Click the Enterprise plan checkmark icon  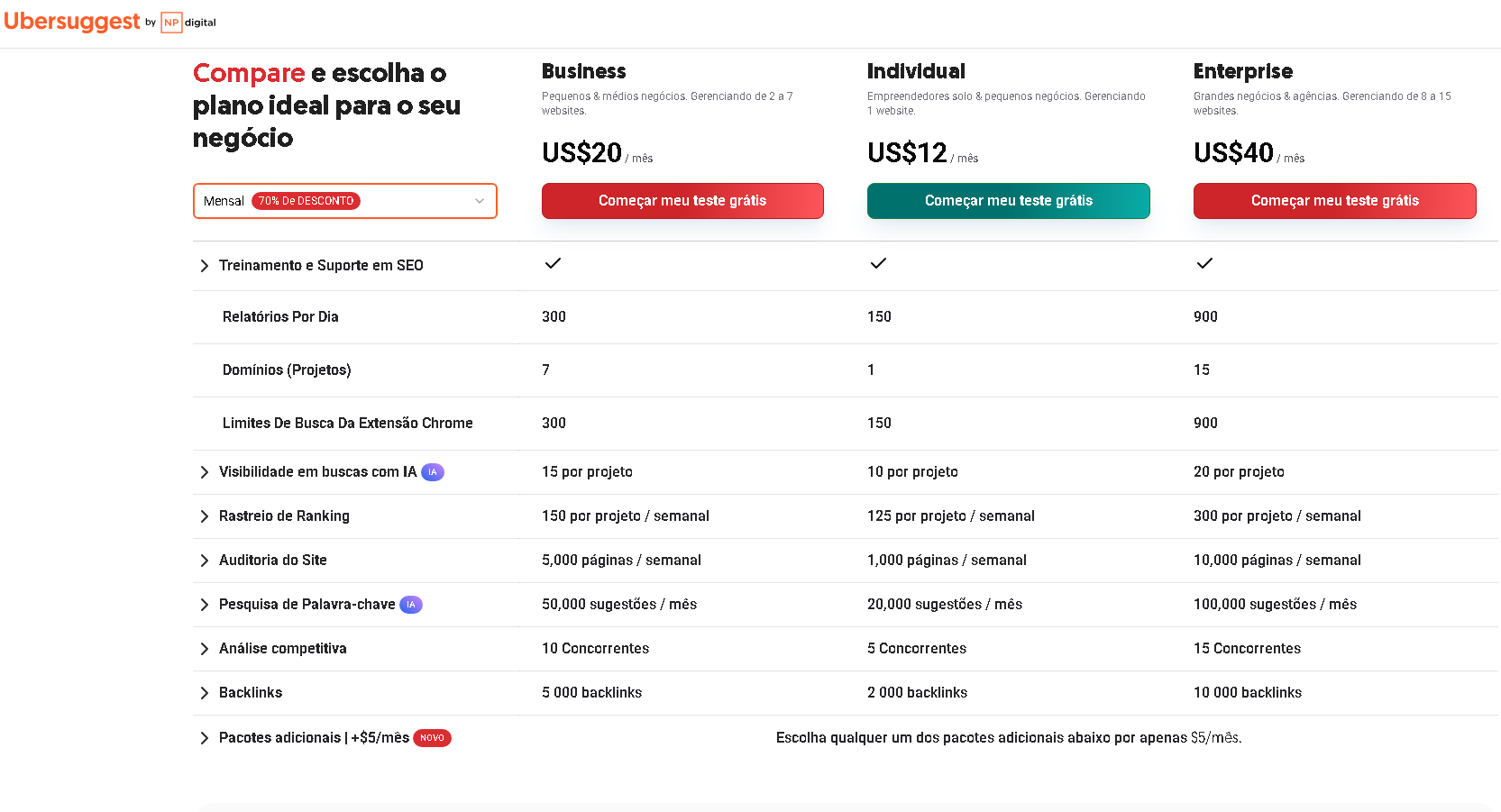coord(1204,263)
